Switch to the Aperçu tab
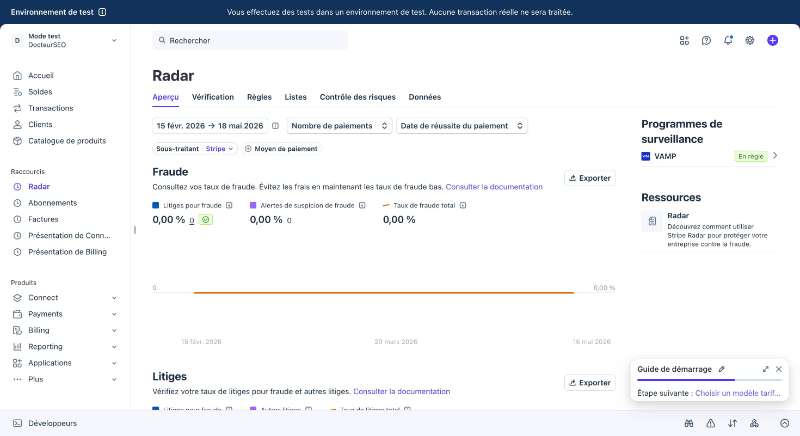 coord(165,97)
